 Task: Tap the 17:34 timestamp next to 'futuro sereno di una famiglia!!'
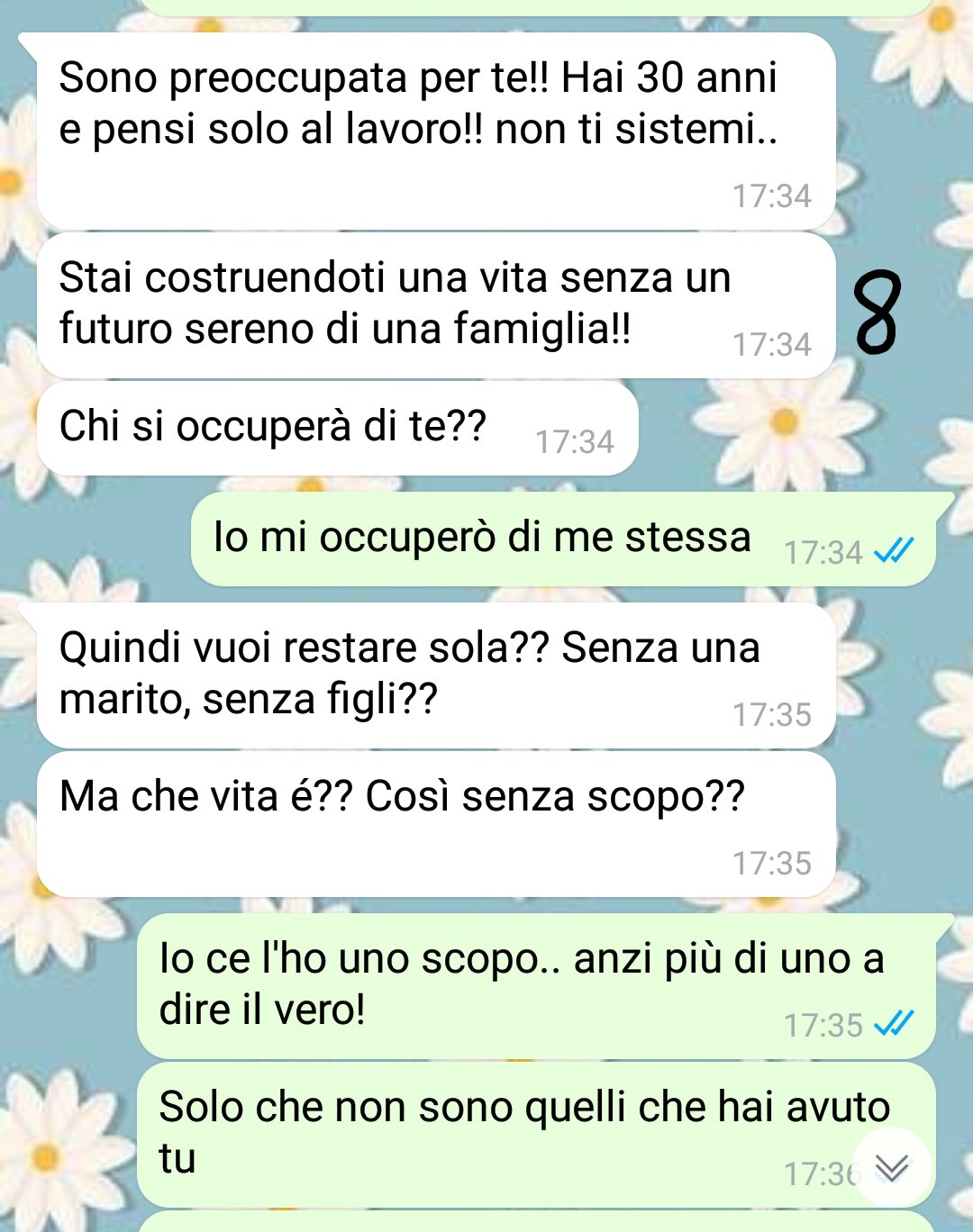pos(772,345)
